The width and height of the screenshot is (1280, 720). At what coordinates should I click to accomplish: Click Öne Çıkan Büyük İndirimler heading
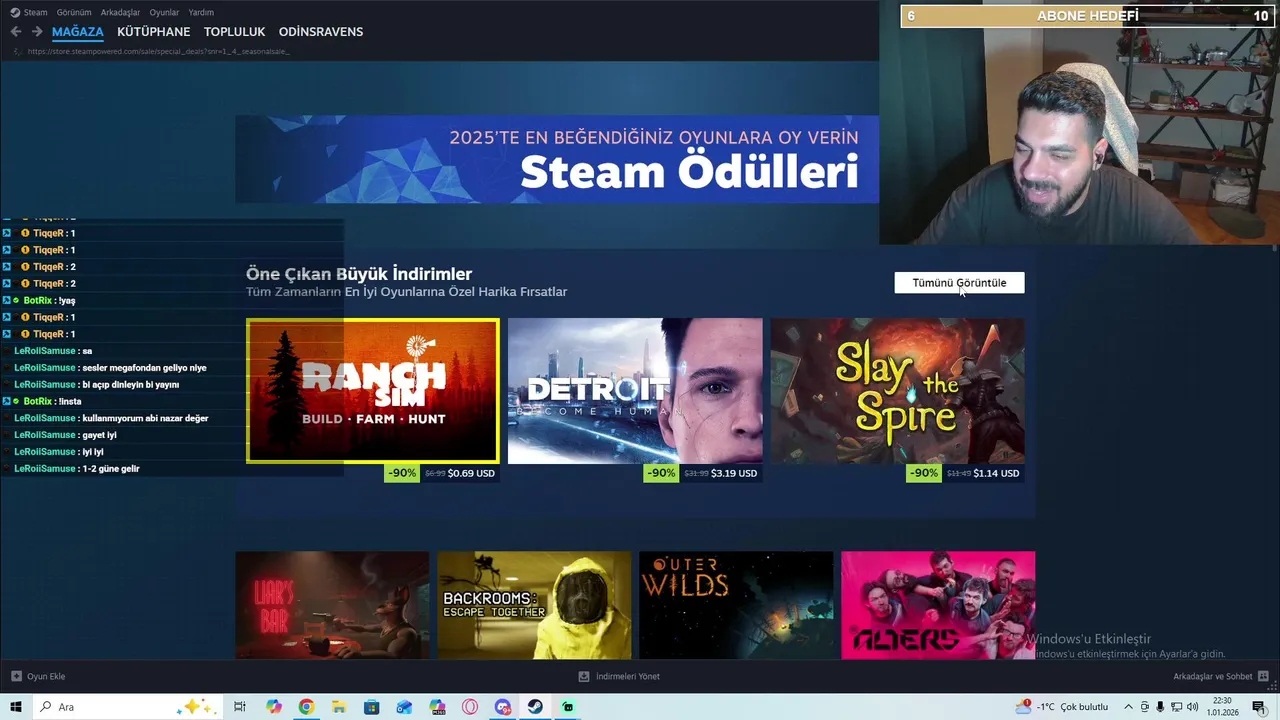pos(359,274)
